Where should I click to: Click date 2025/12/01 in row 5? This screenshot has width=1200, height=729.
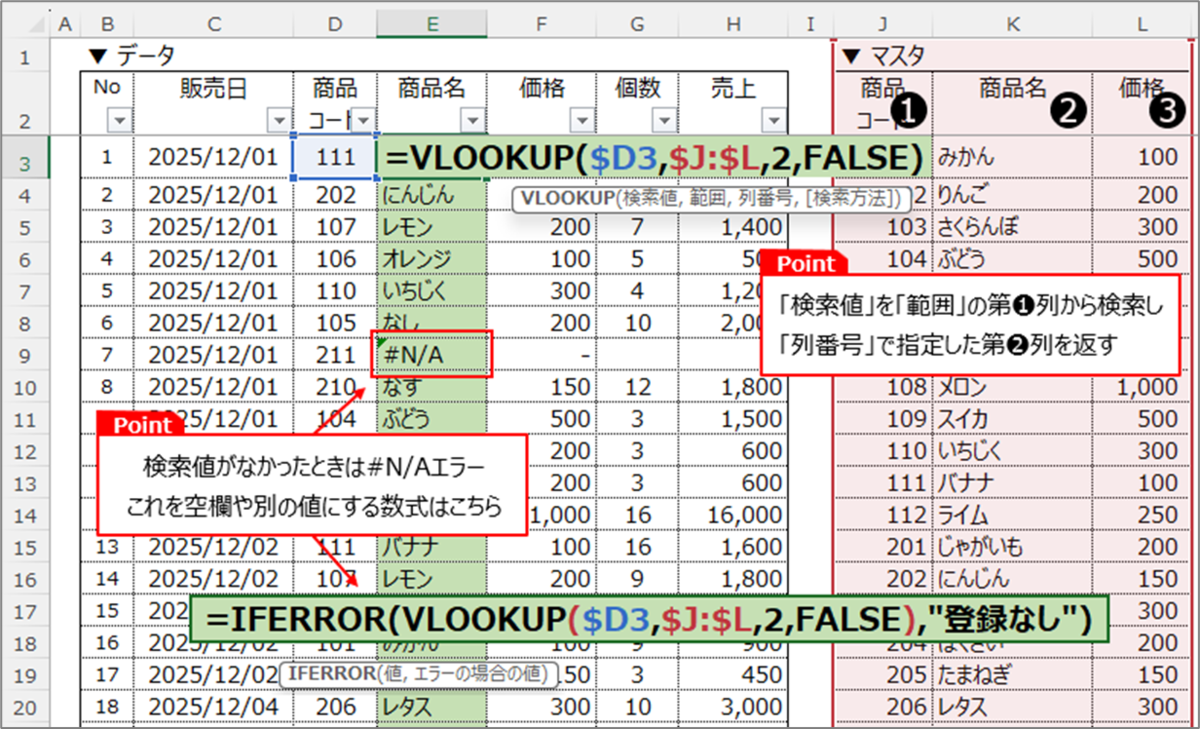[214, 227]
